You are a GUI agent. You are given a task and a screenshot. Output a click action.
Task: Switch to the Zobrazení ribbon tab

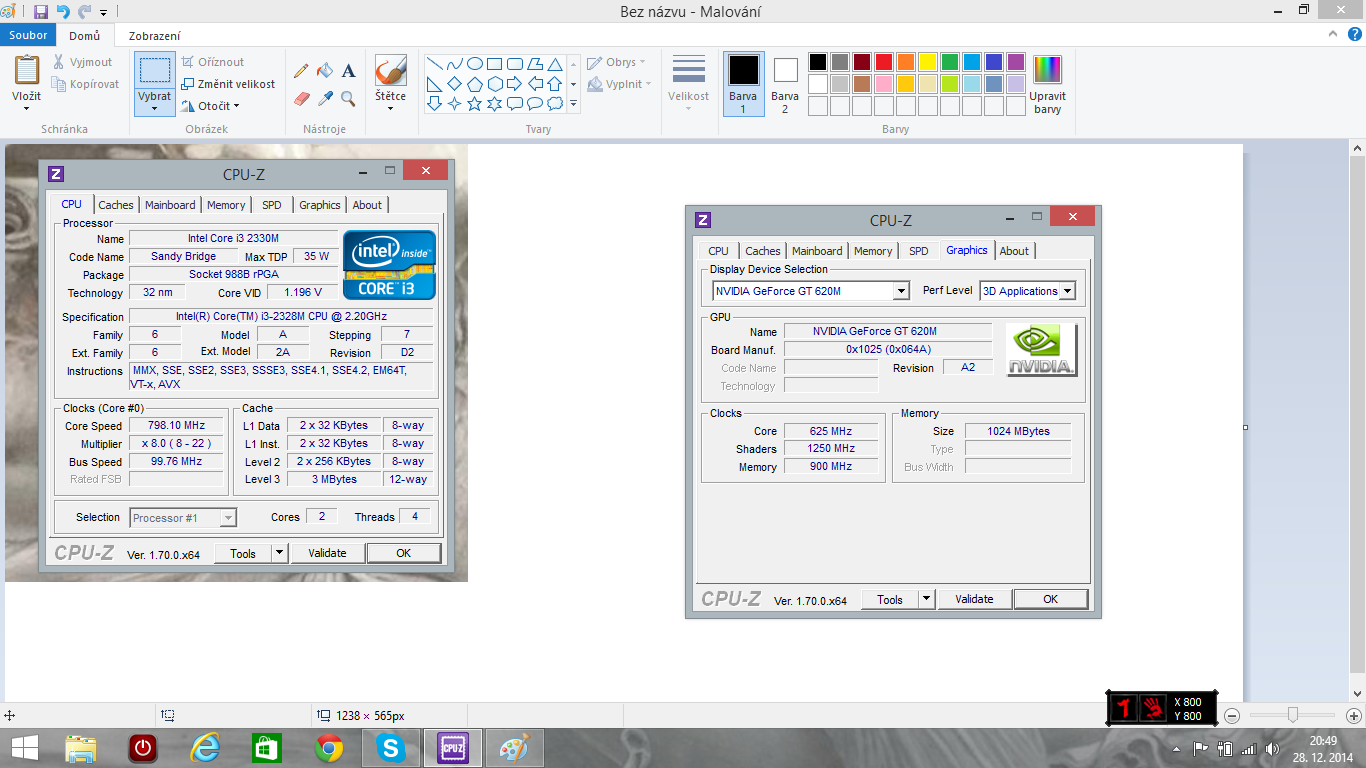pyautogui.click(x=154, y=36)
